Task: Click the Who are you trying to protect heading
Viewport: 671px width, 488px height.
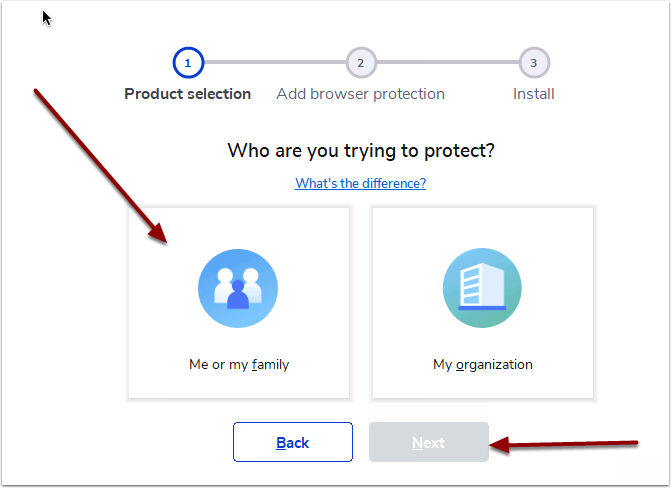Action: [x=361, y=151]
